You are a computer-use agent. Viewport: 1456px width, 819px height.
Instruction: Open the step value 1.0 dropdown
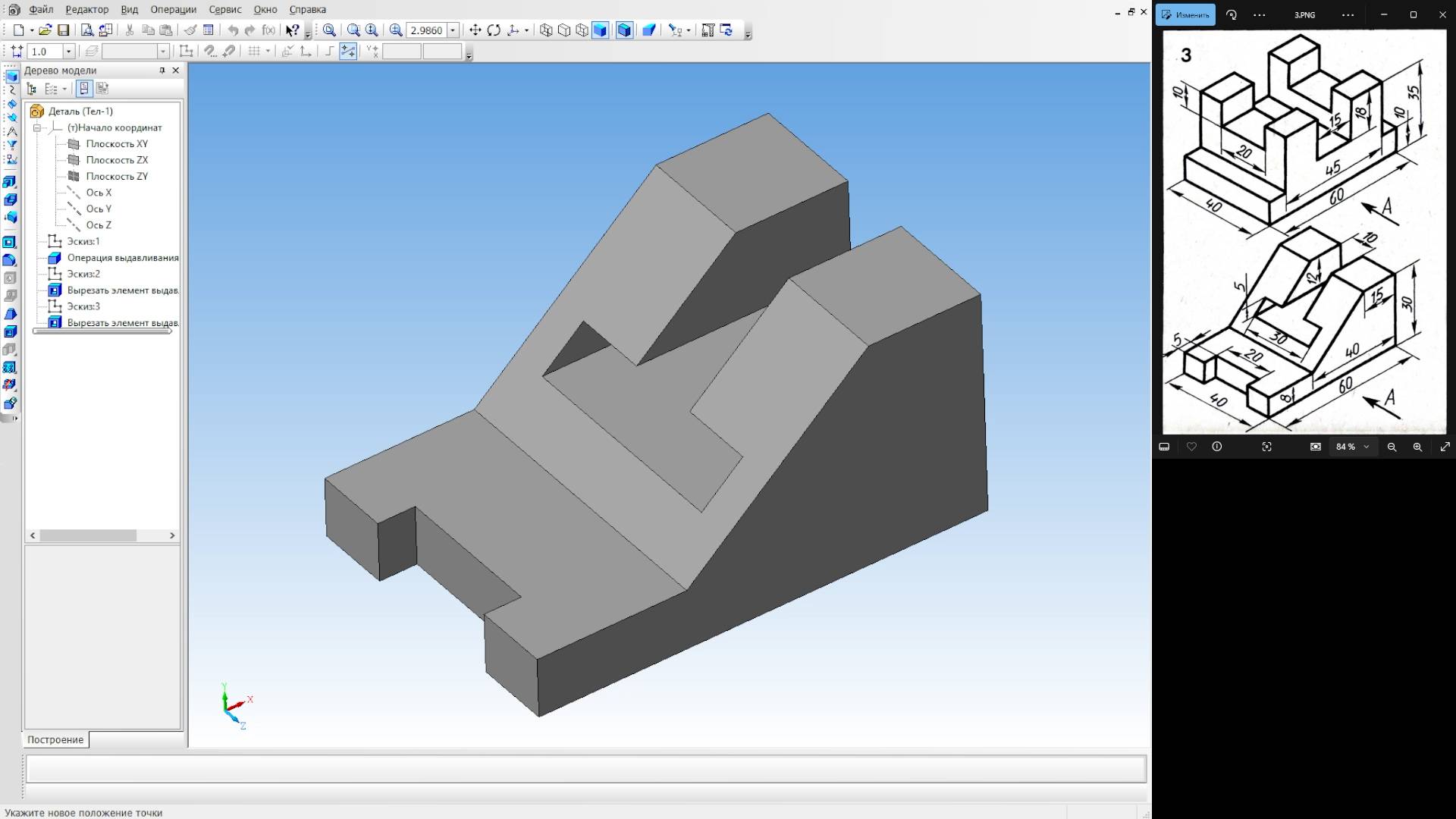click(68, 52)
